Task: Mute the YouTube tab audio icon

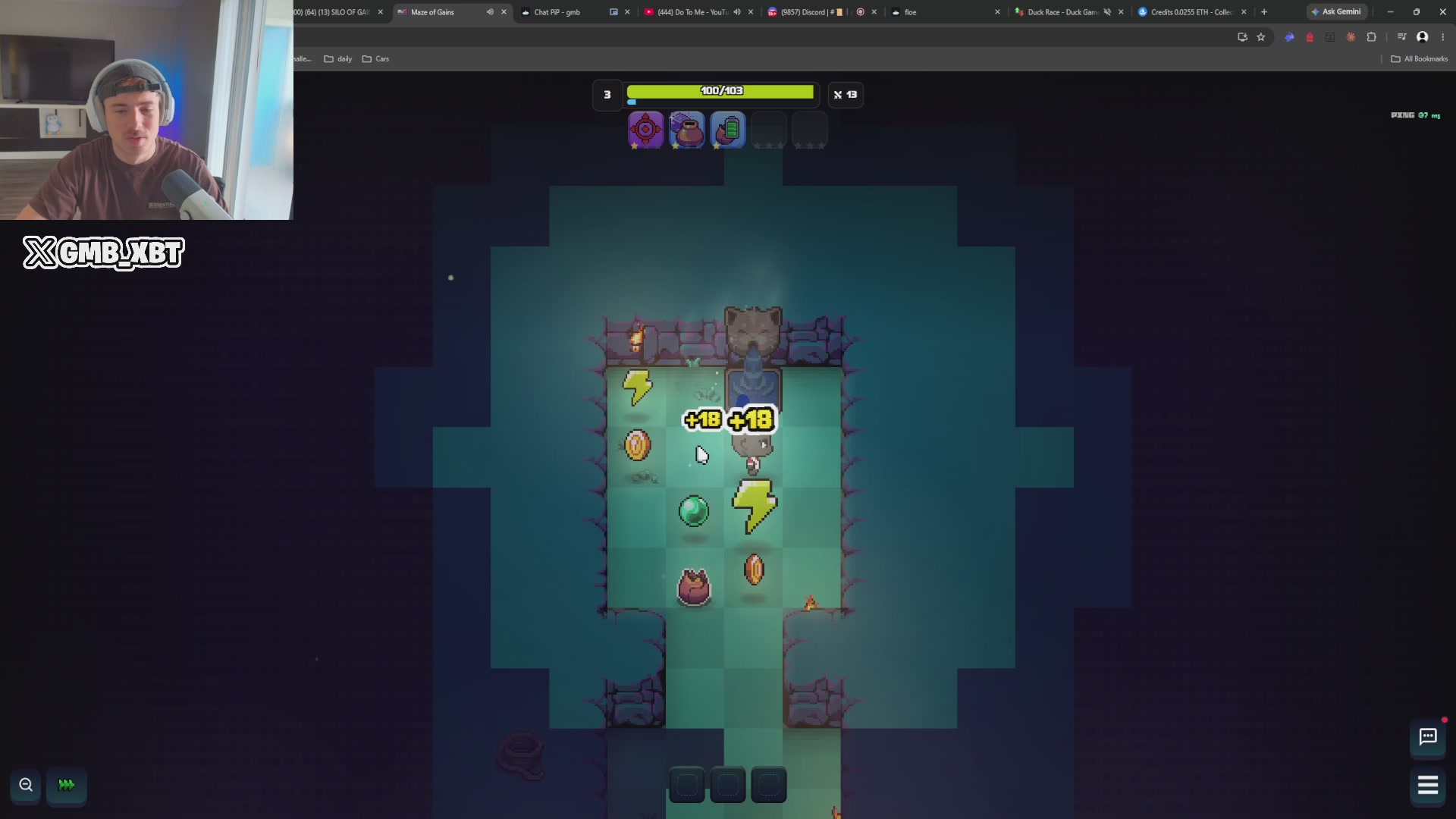Action: [737, 12]
